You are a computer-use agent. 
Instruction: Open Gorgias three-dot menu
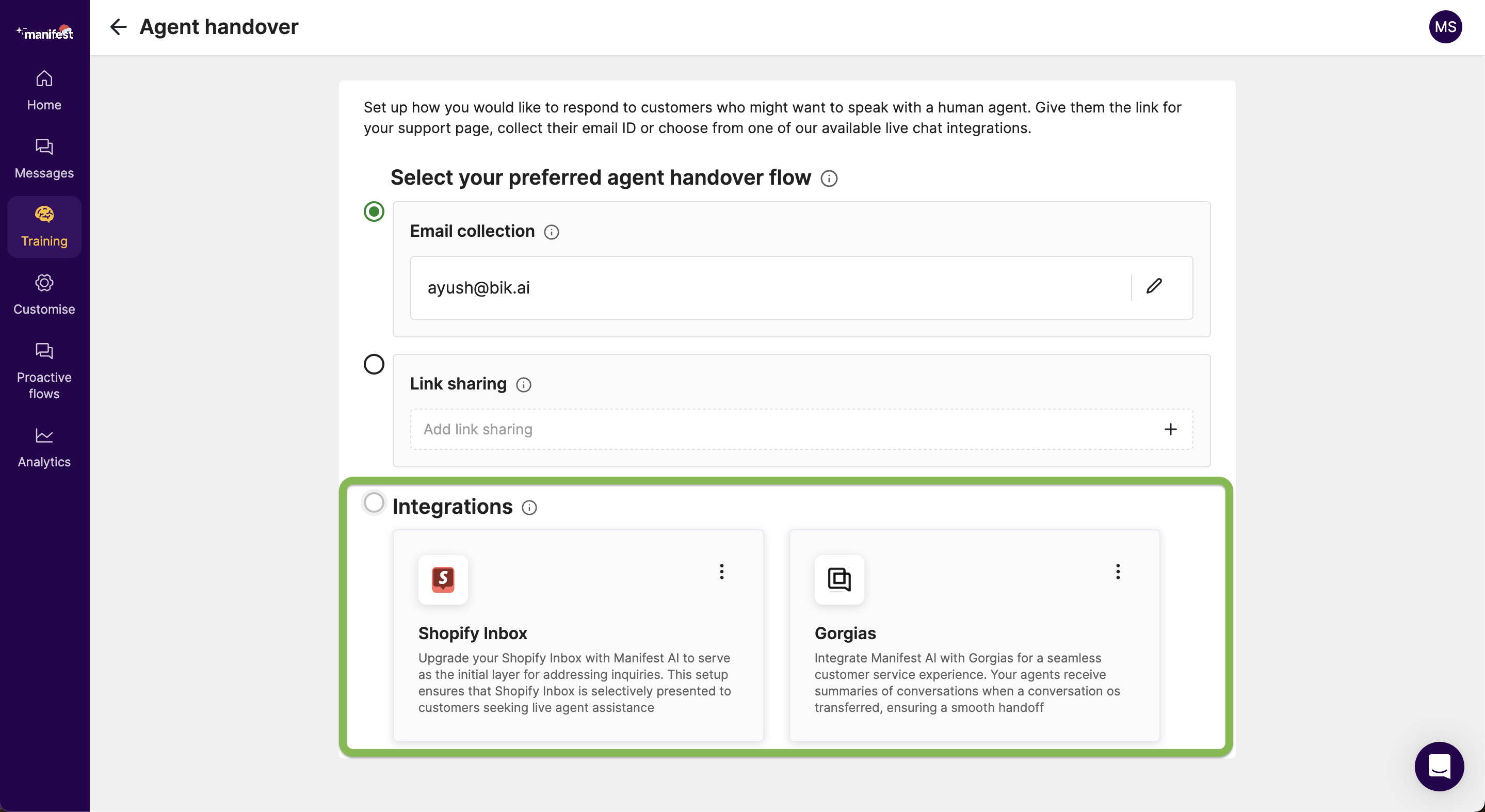1118,572
